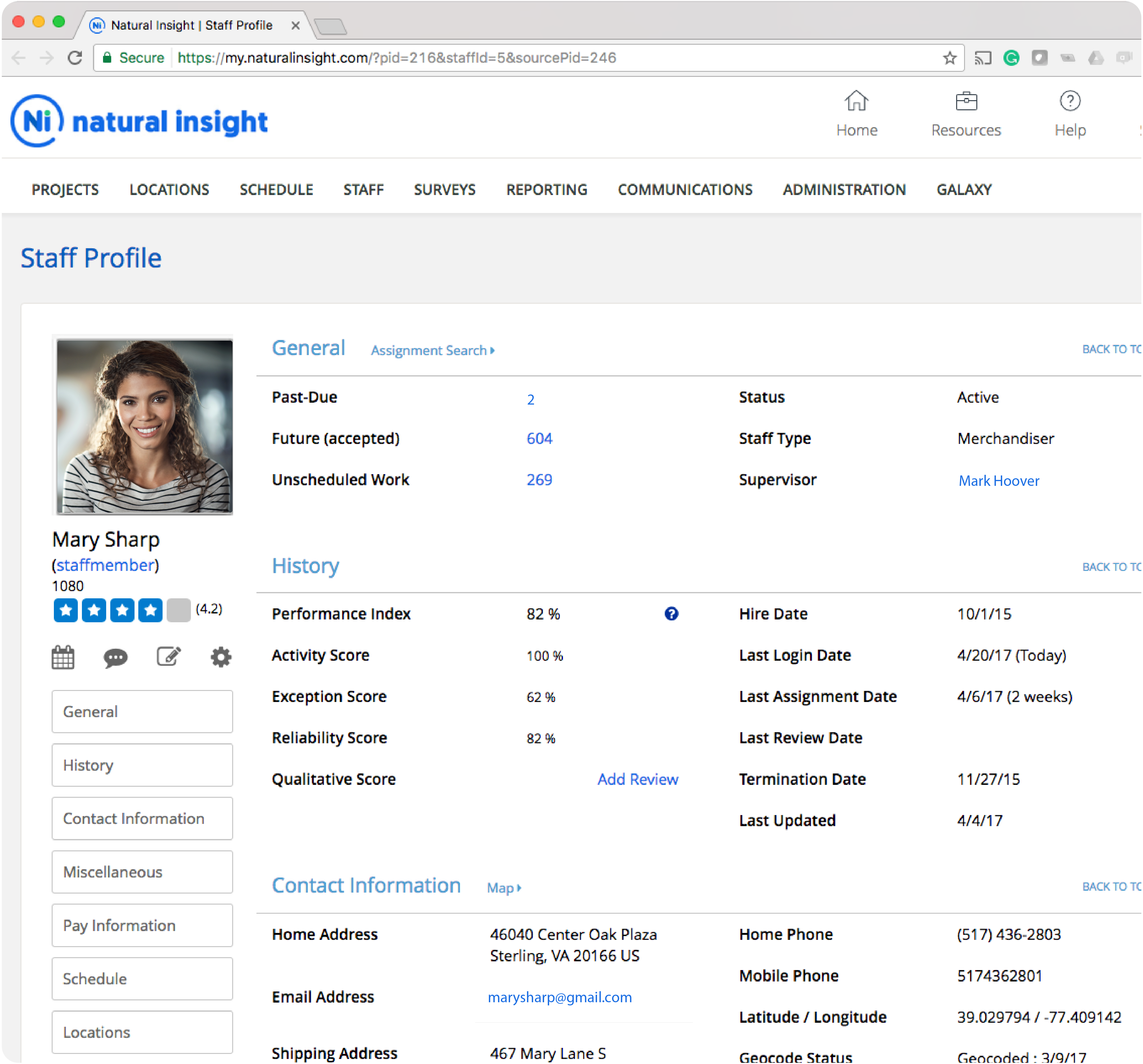
Task: Open the REPORTING menu
Action: tap(546, 190)
